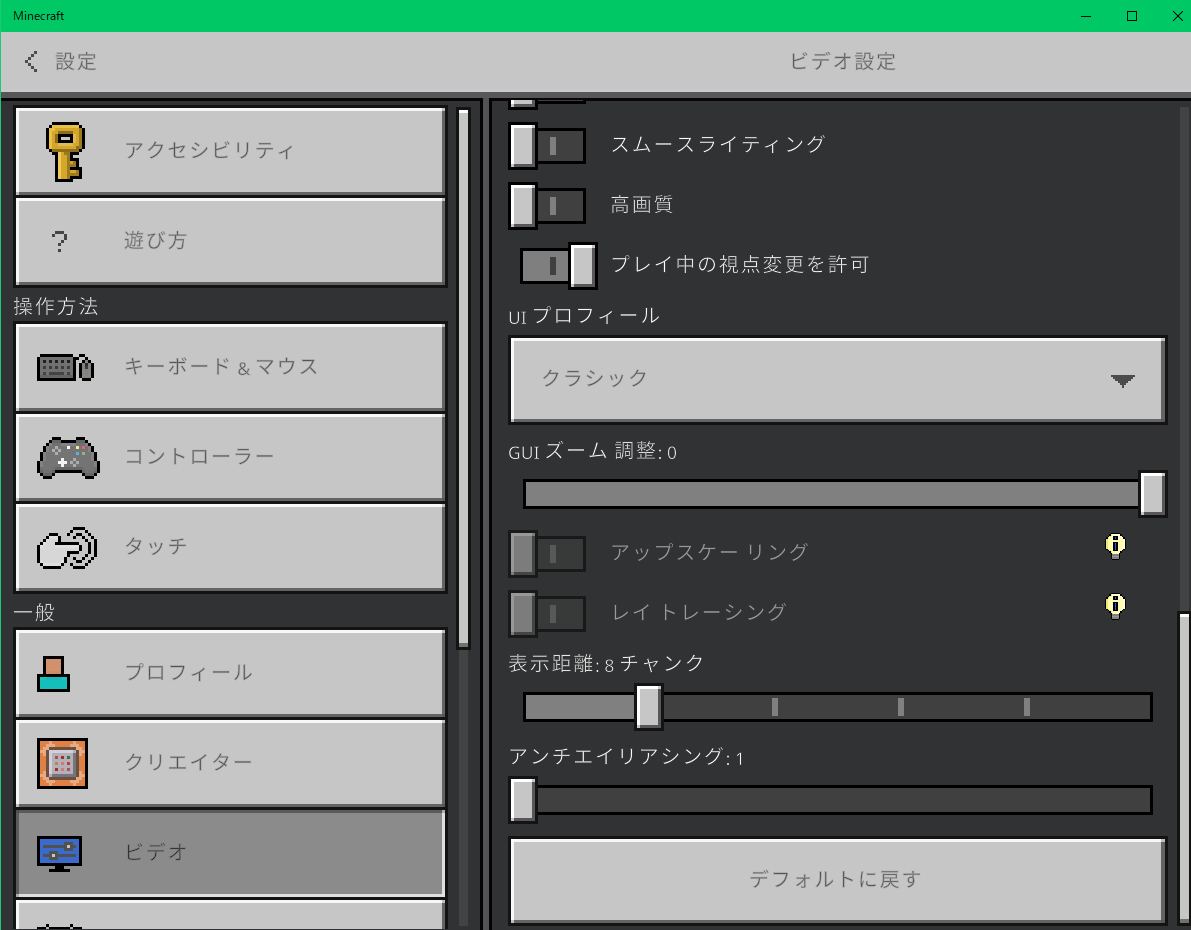Click the 表示距離: 8 チャンク label
Viewport: 1191px width, 930px height.
click(606, 664)
